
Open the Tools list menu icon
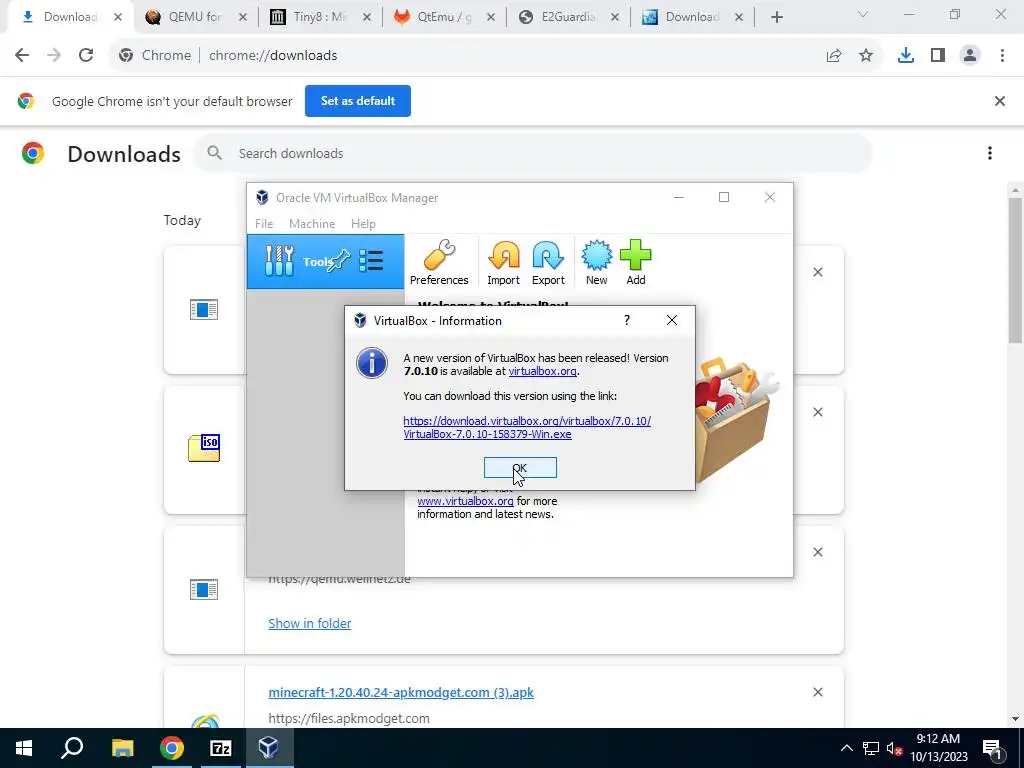click(371, 261)
